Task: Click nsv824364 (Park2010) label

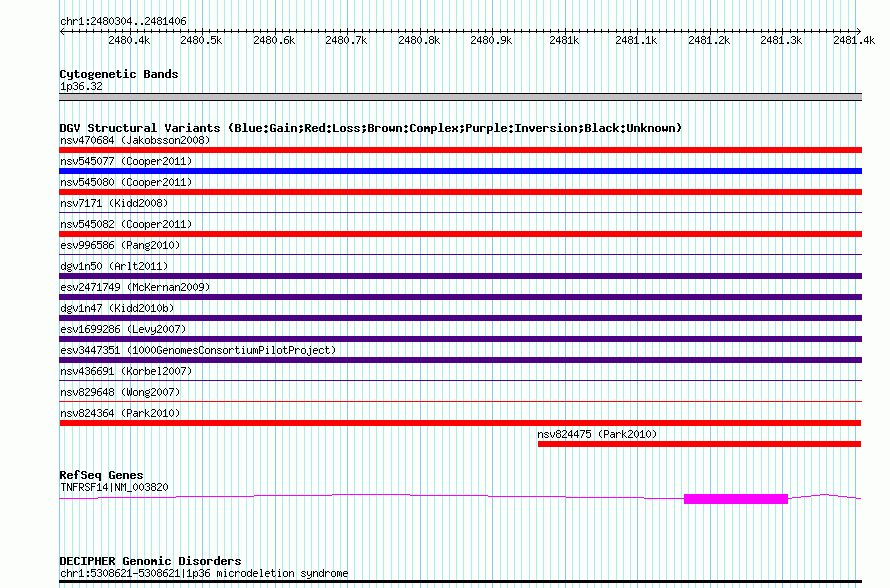Action: tap(120, 413)
